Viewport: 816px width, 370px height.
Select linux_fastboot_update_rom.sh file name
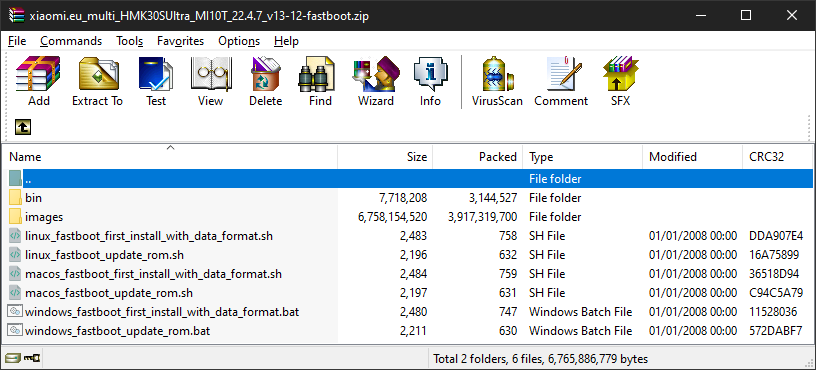(104, 255)
